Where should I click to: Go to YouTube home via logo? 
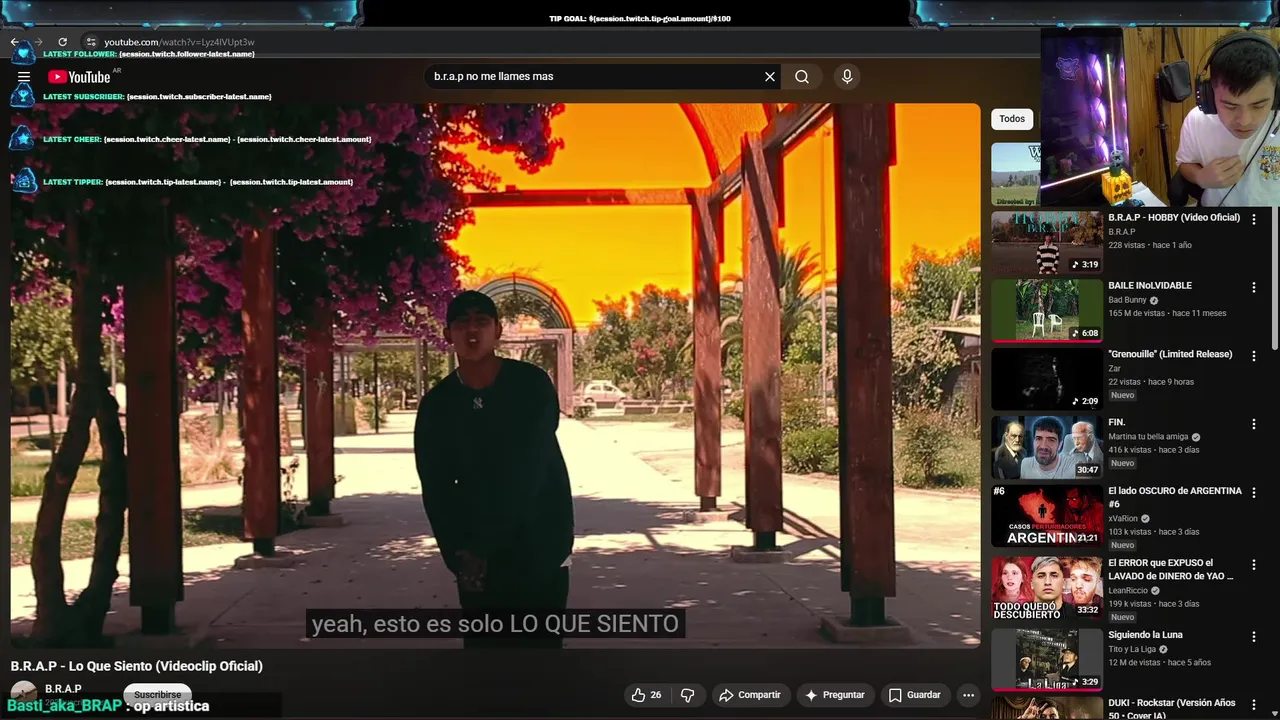pos(79,77)
